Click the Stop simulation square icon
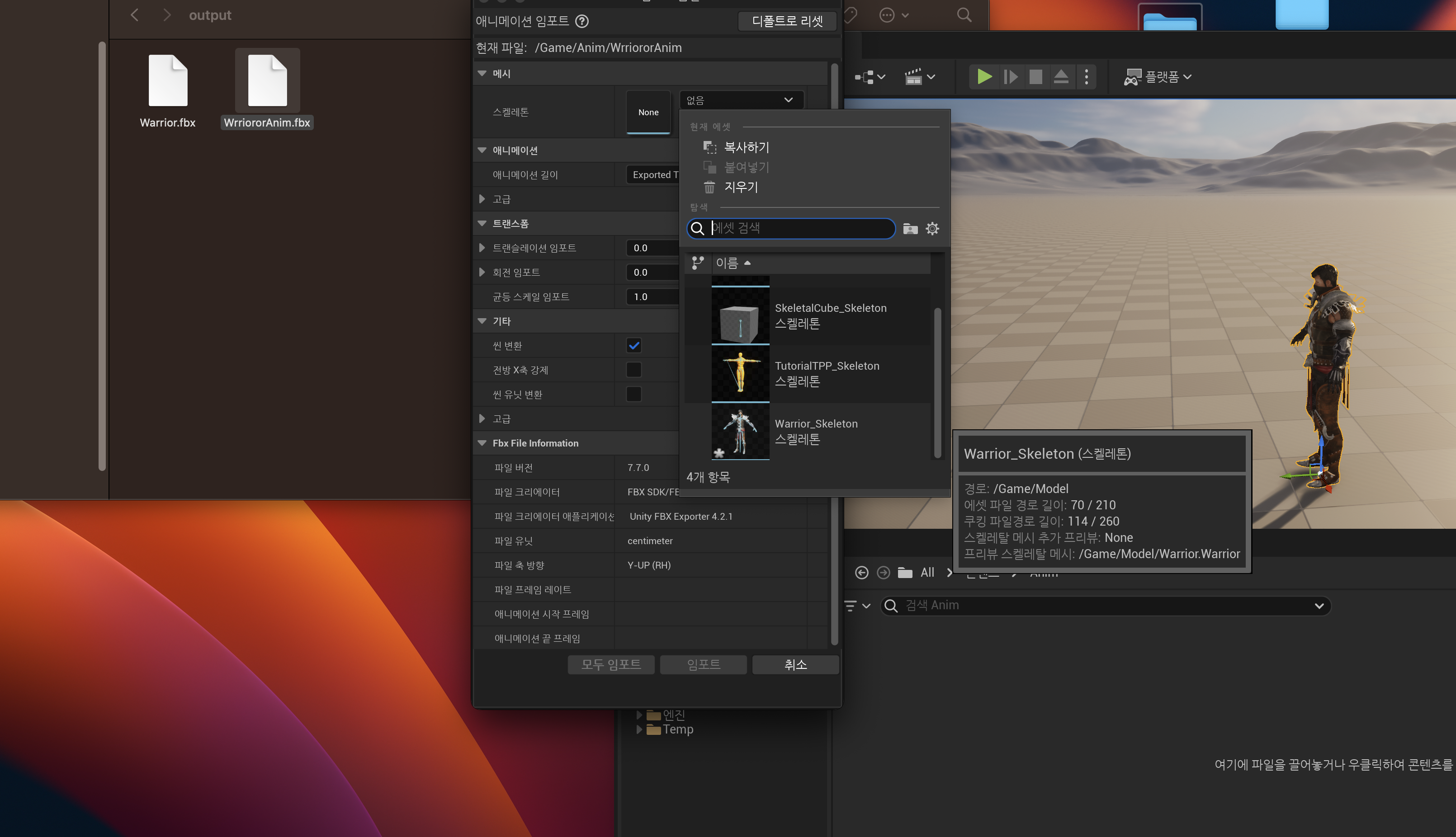 [x=1035, y=76]
